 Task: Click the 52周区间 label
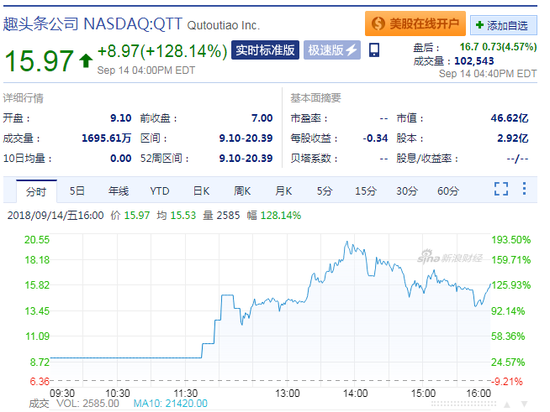[165, 158]
